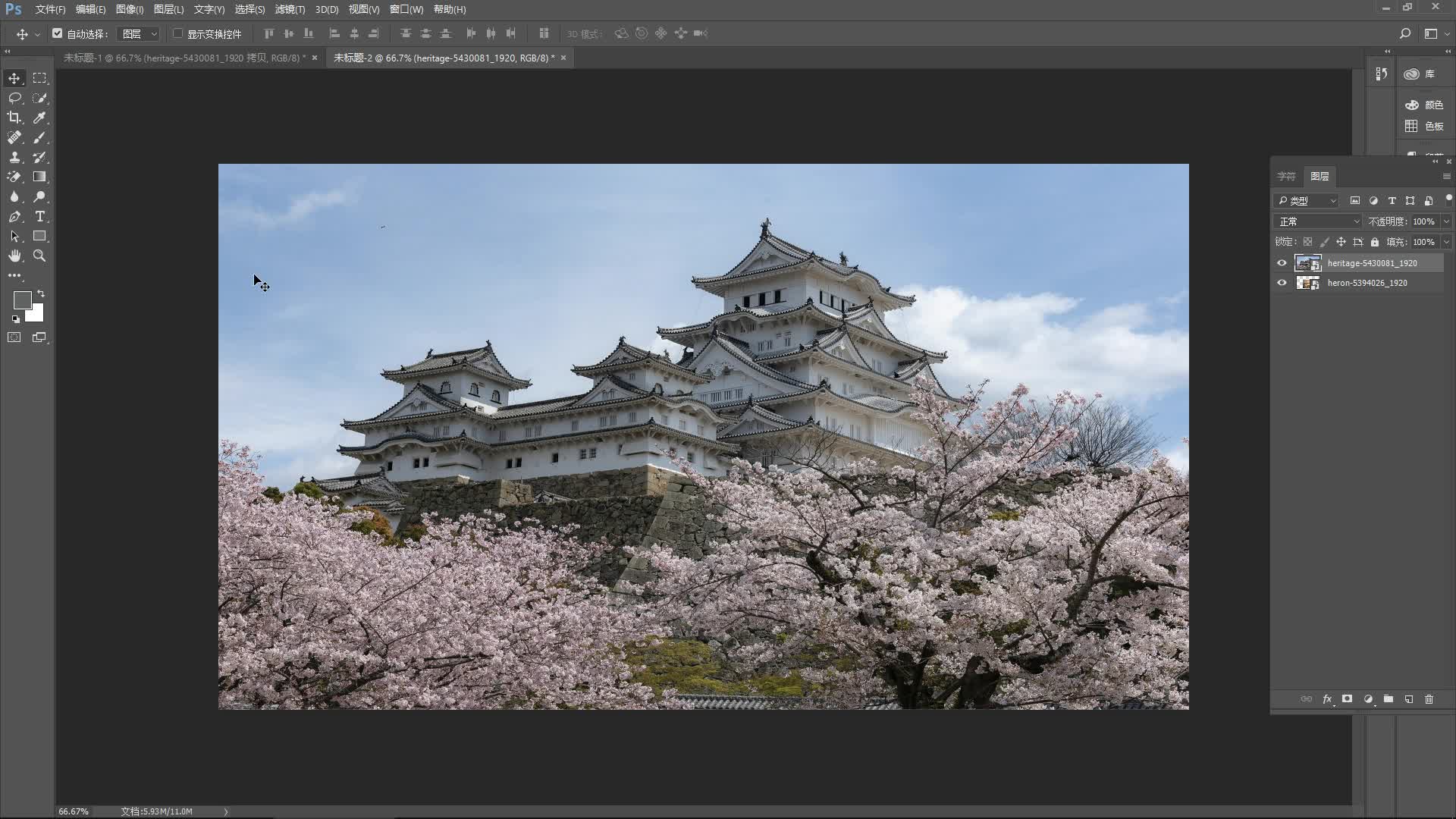This screenshot has height=819, width=1456.
Task: Select the Eyedropper tool
Action: coord(39,118)
